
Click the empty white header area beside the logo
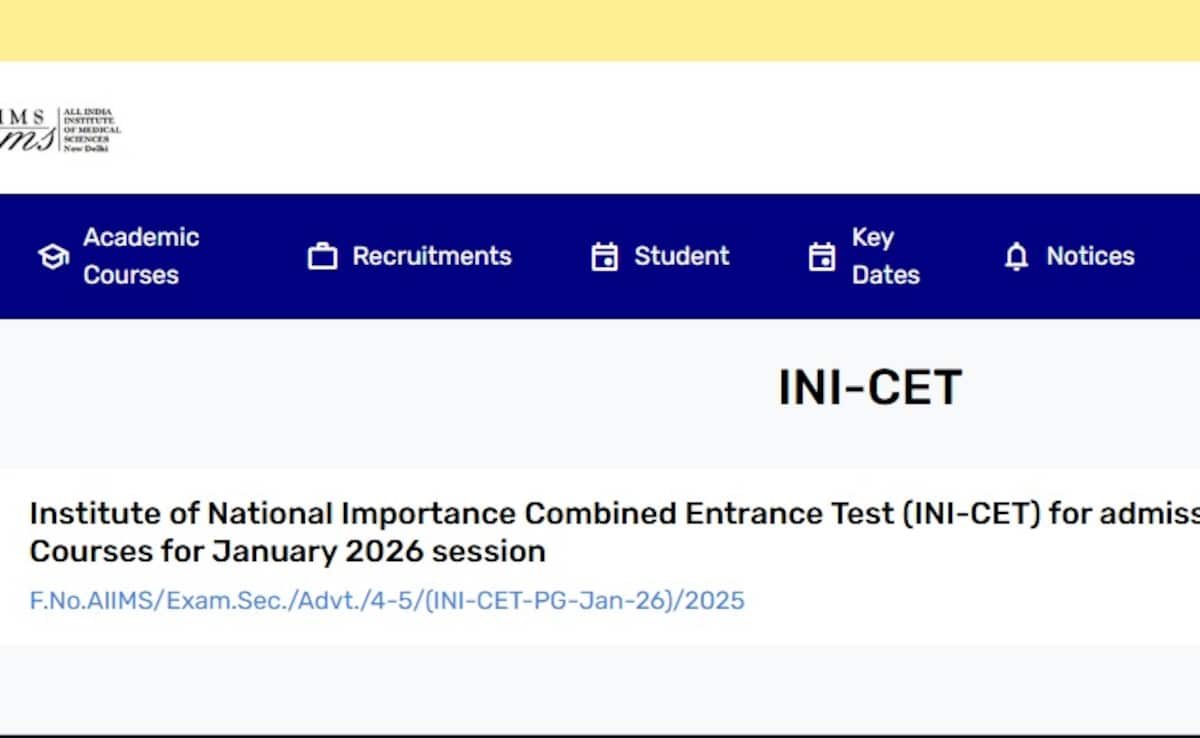click(650, 128)
